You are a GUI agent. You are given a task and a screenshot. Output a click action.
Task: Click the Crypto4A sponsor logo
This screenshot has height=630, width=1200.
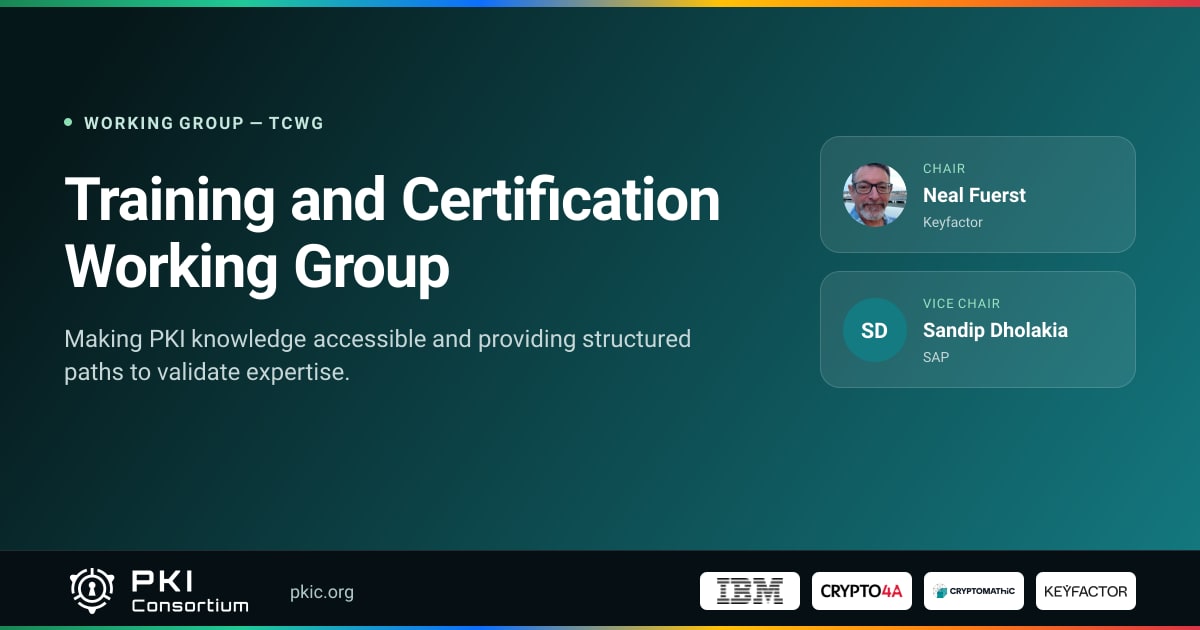tap(862, 591)
